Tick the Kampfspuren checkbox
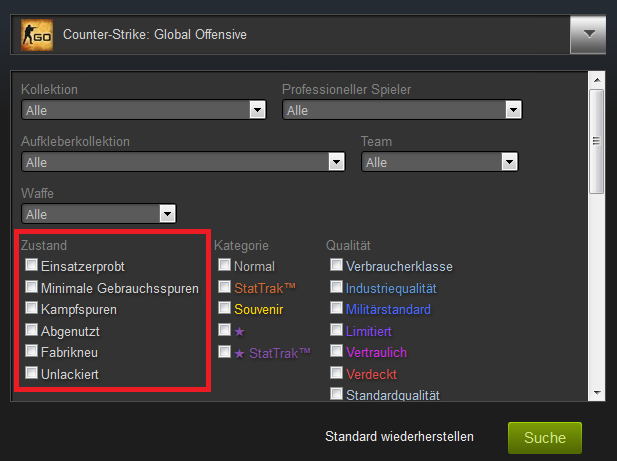617x461 pixels. coord(33,310)
